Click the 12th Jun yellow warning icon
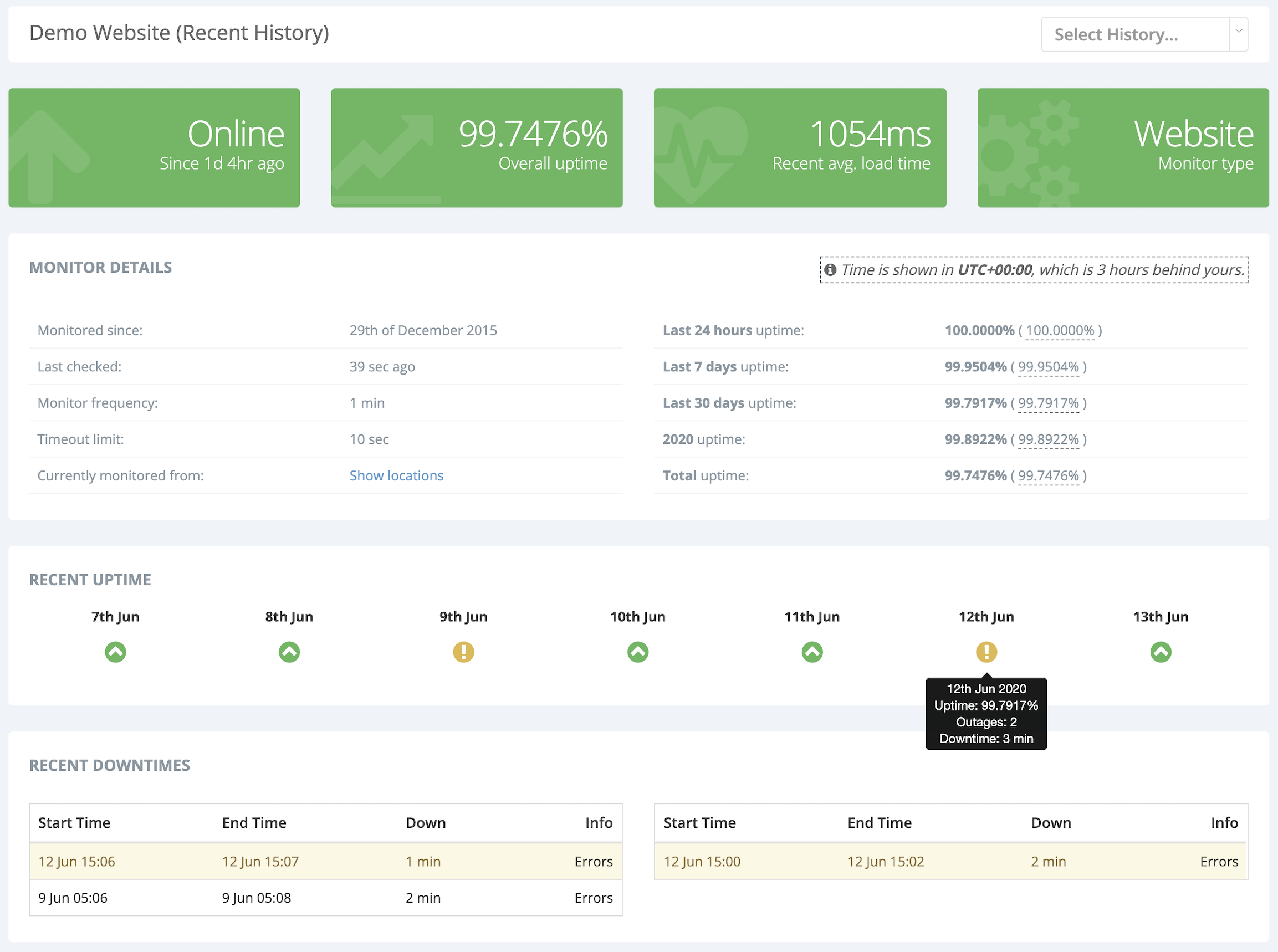Viewport: 1278px width, 952px height. pyautogui.click(x=986, y=652)
